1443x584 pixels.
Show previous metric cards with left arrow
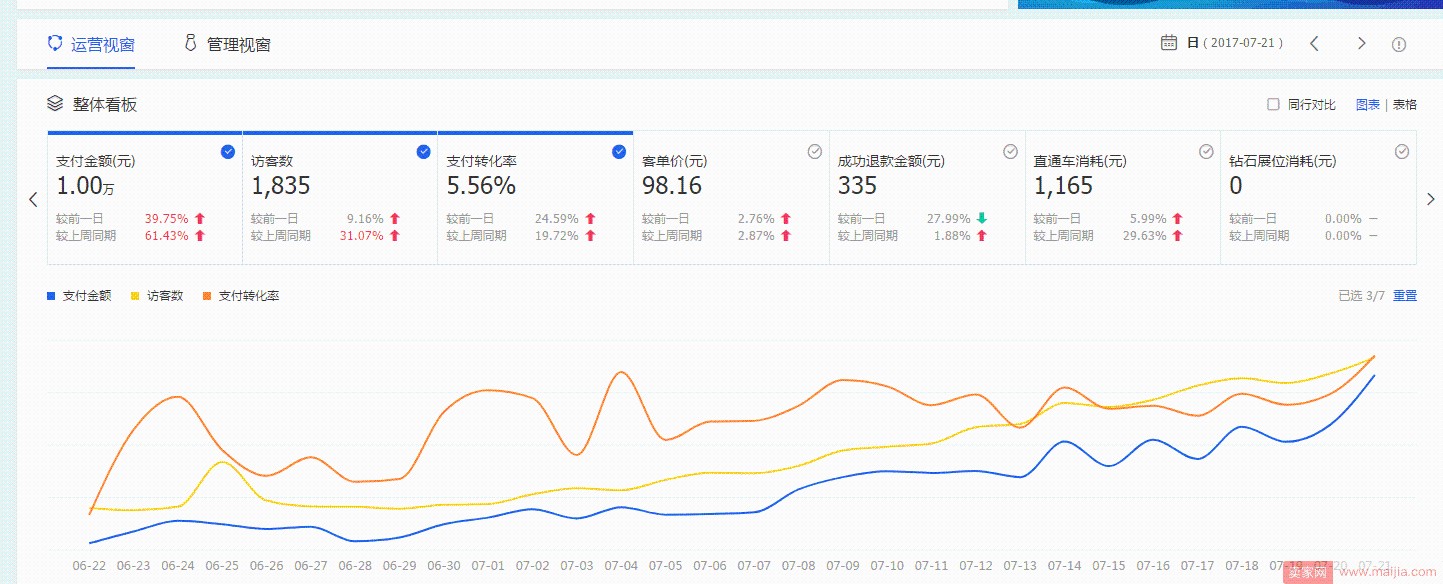pos(33,199)
